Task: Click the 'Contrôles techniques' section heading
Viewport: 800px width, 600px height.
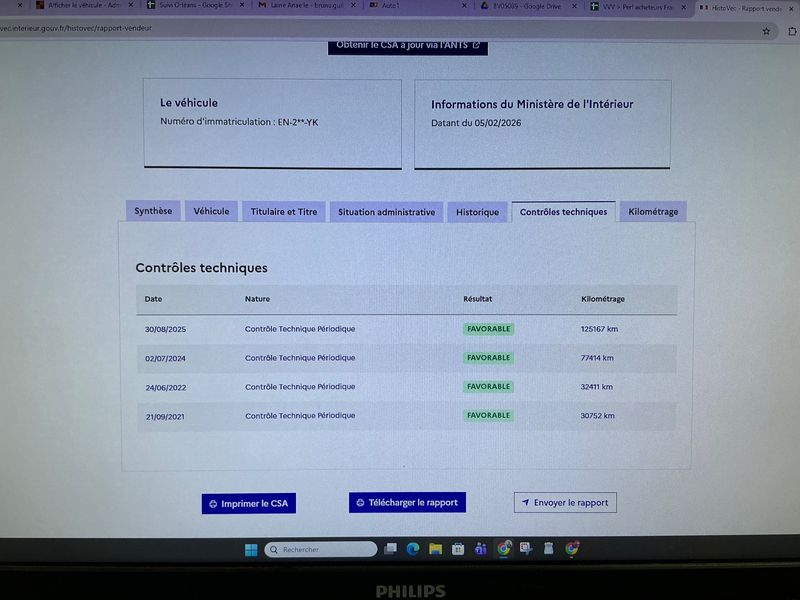Action: tap(202, 268)
